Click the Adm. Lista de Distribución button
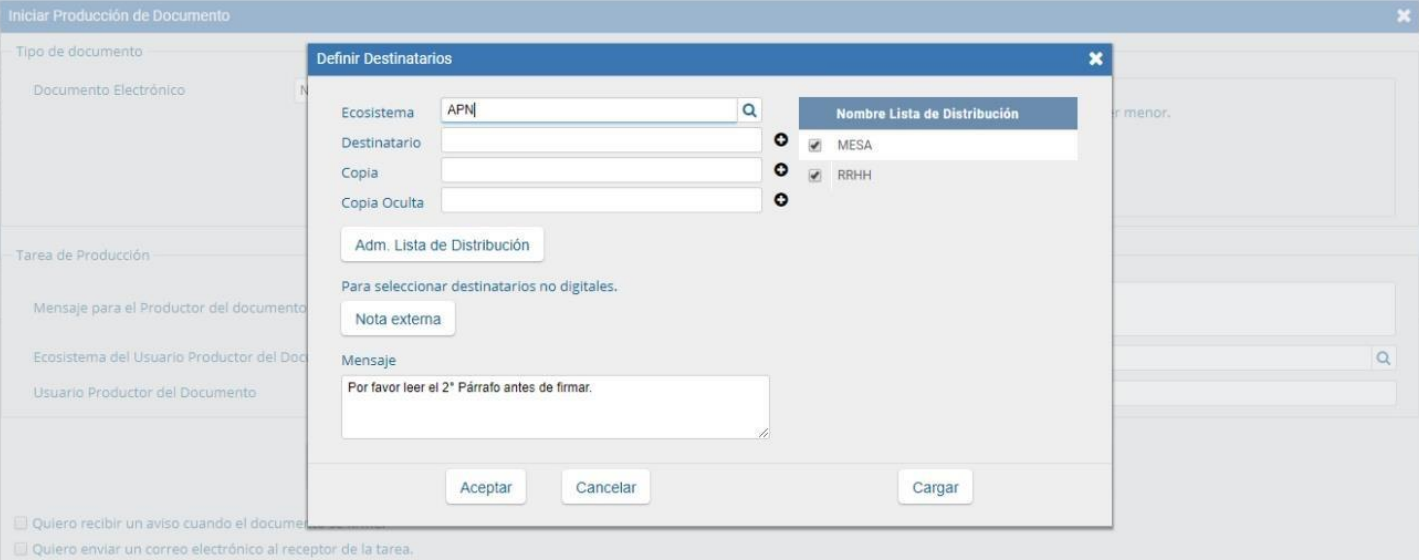This screenshot has height=560, width=1419. (442, 244)
